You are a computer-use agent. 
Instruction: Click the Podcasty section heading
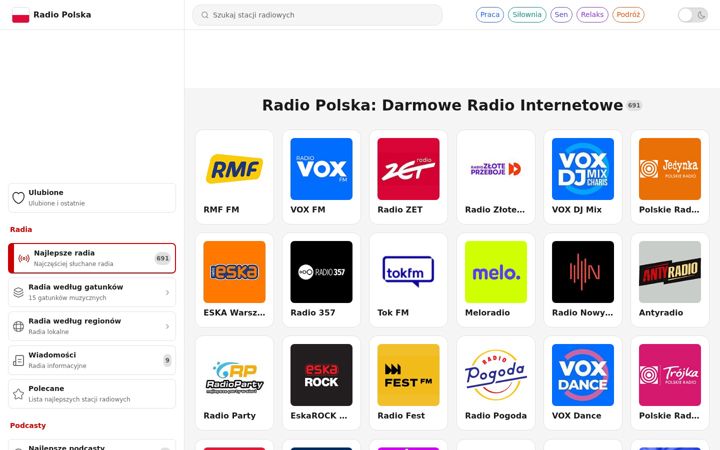28,425
